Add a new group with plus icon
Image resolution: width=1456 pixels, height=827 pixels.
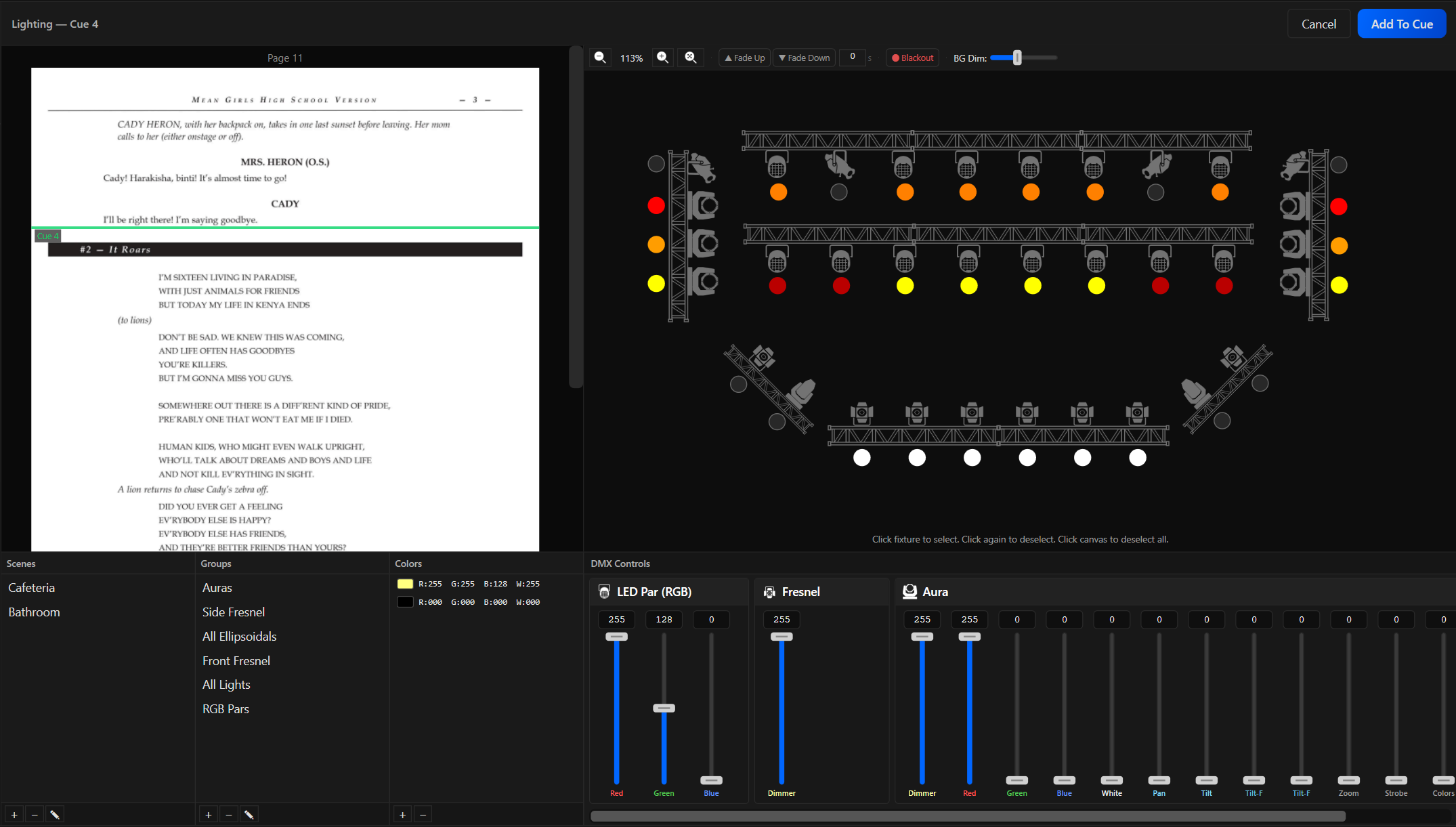coord(209,815)
